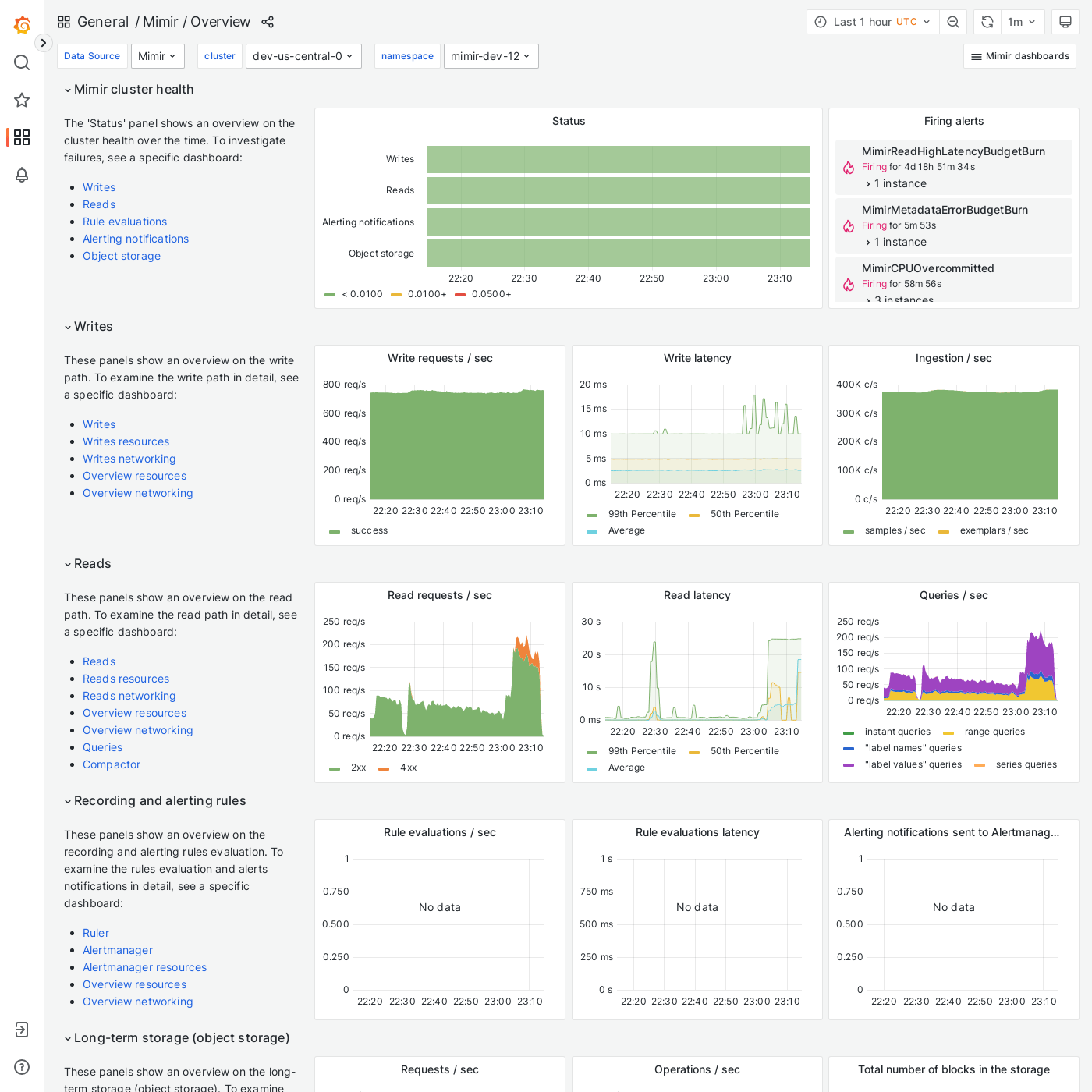Open Starred dashboards via star icon
This screenshot has height=1092, width=1092.
[x=22, y=100]
